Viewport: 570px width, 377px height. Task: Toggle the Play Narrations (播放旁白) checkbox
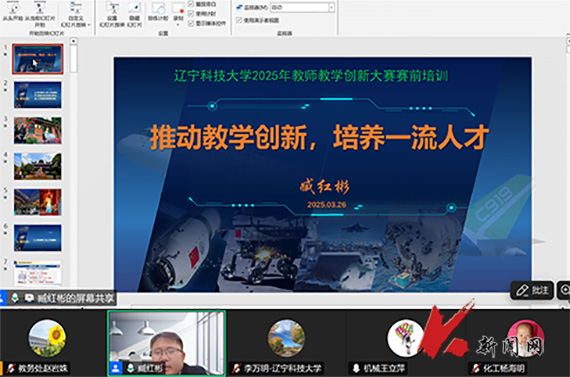pos(191,4)
